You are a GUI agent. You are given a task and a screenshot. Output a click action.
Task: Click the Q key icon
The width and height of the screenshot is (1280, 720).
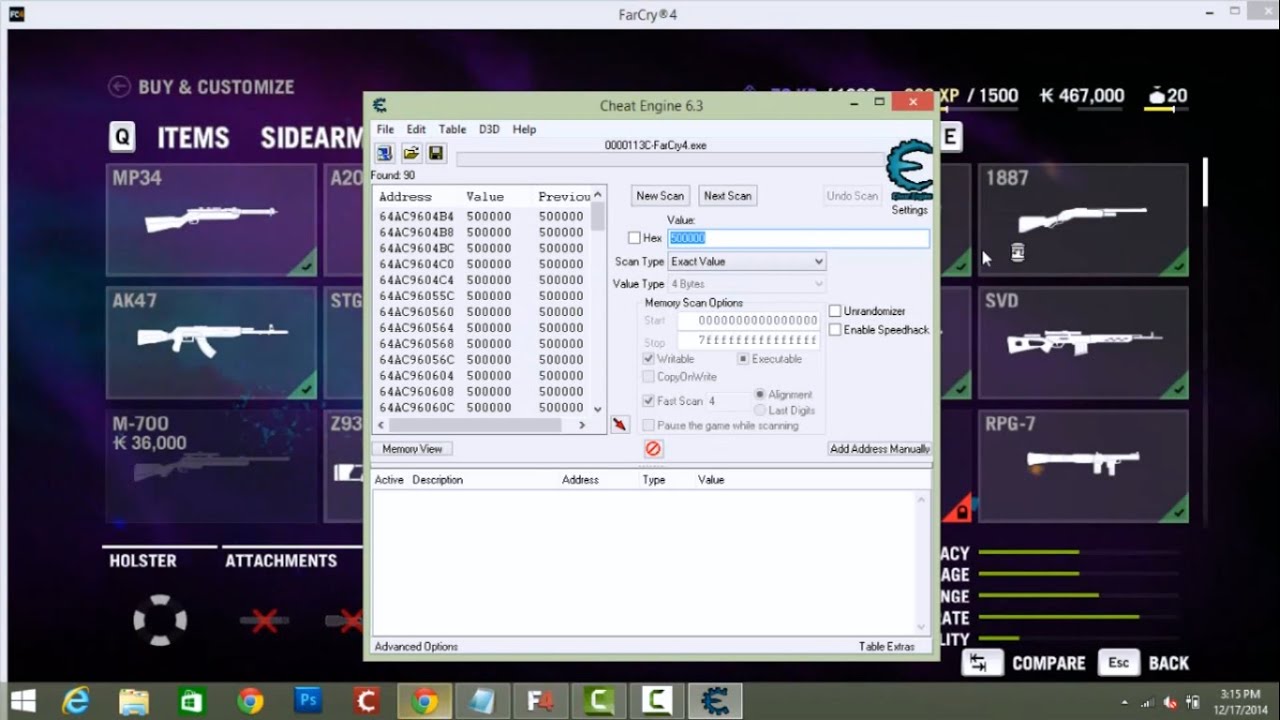[122, 137]
